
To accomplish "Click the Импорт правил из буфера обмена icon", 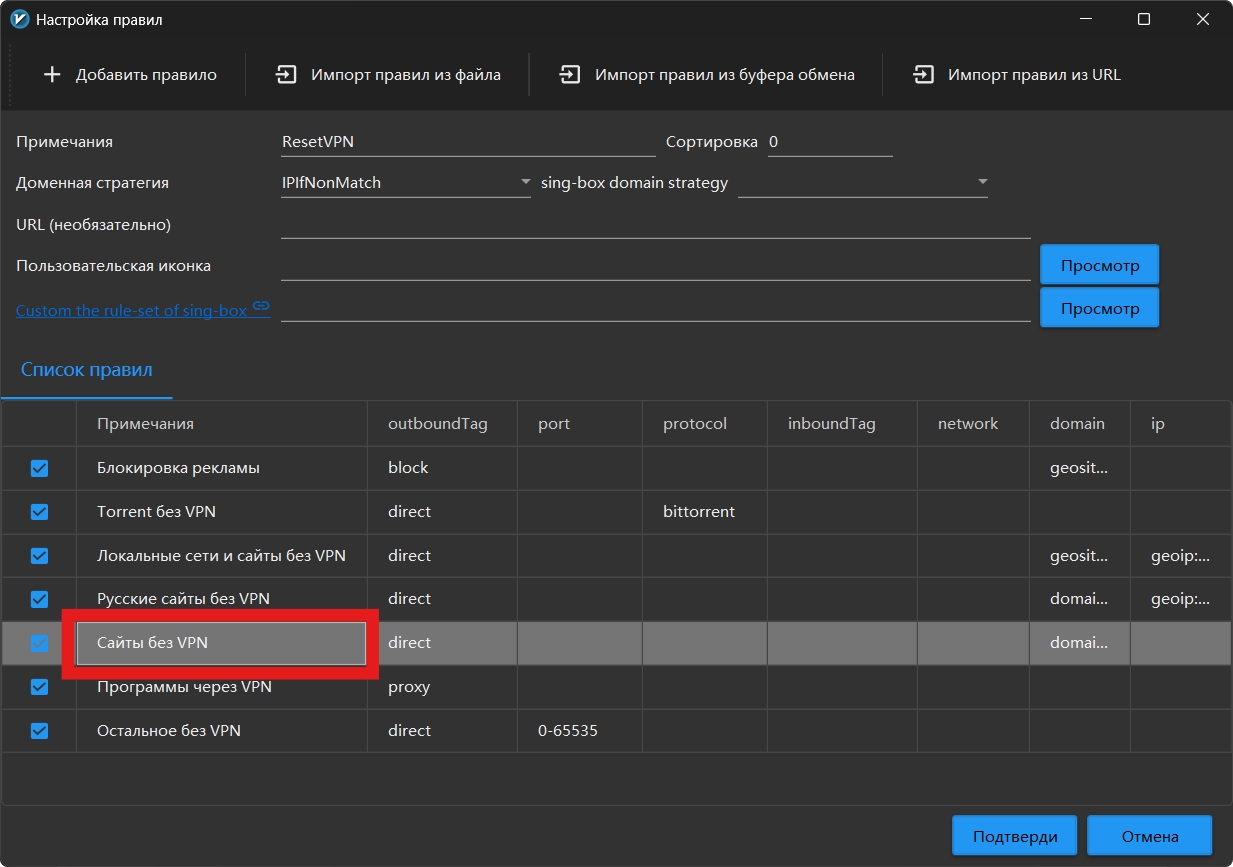I will coord(570,75).
